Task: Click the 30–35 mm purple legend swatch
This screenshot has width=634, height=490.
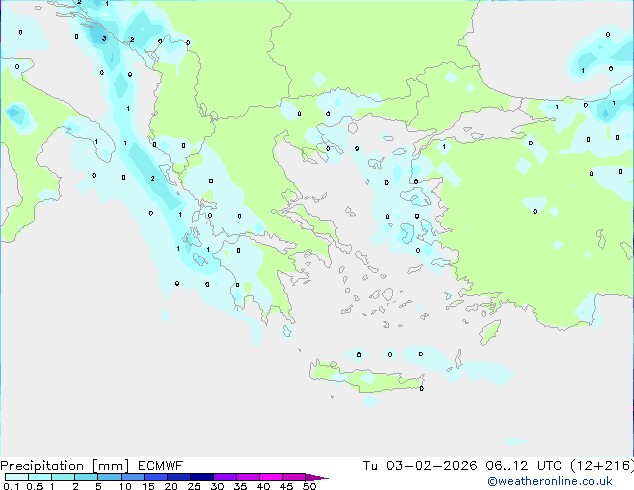Action: [x=225, y=477]
